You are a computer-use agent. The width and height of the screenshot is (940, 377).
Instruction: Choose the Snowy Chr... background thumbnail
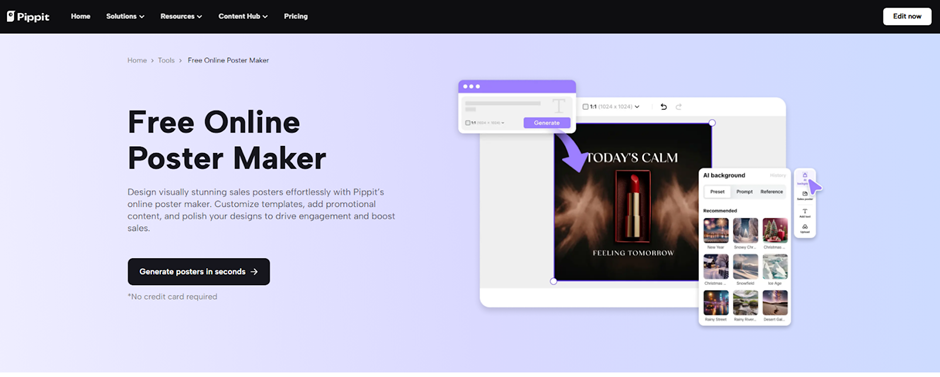pos(745,230)
